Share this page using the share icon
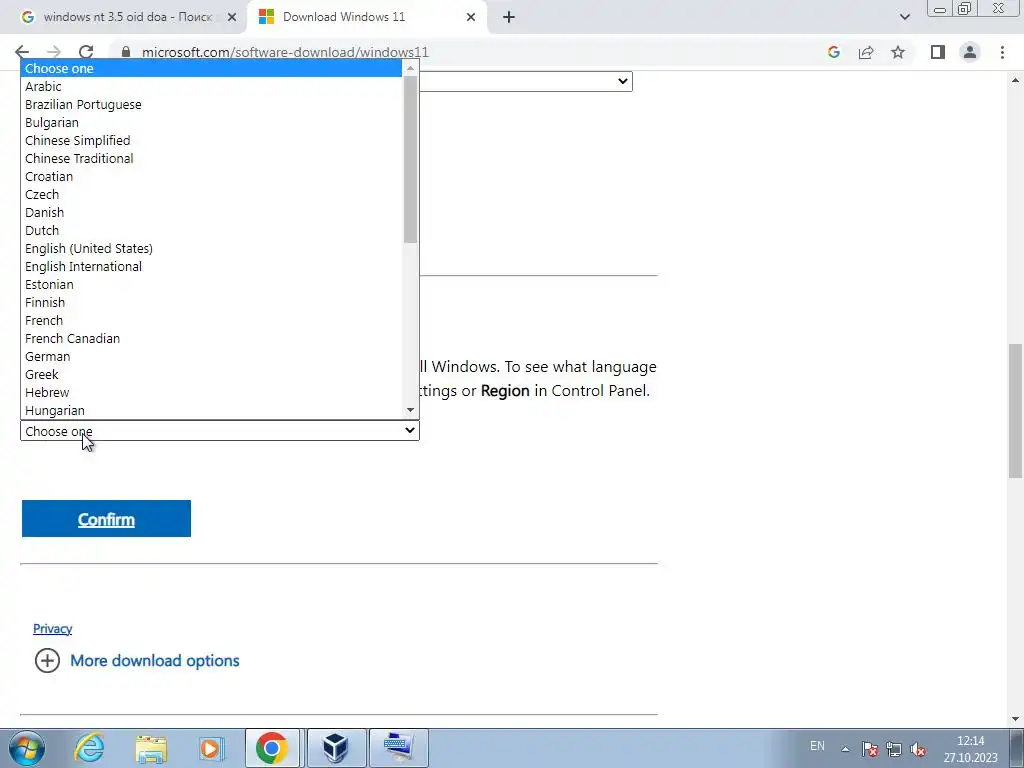The height and width of the screenshot is (768, 1024). 866,52
